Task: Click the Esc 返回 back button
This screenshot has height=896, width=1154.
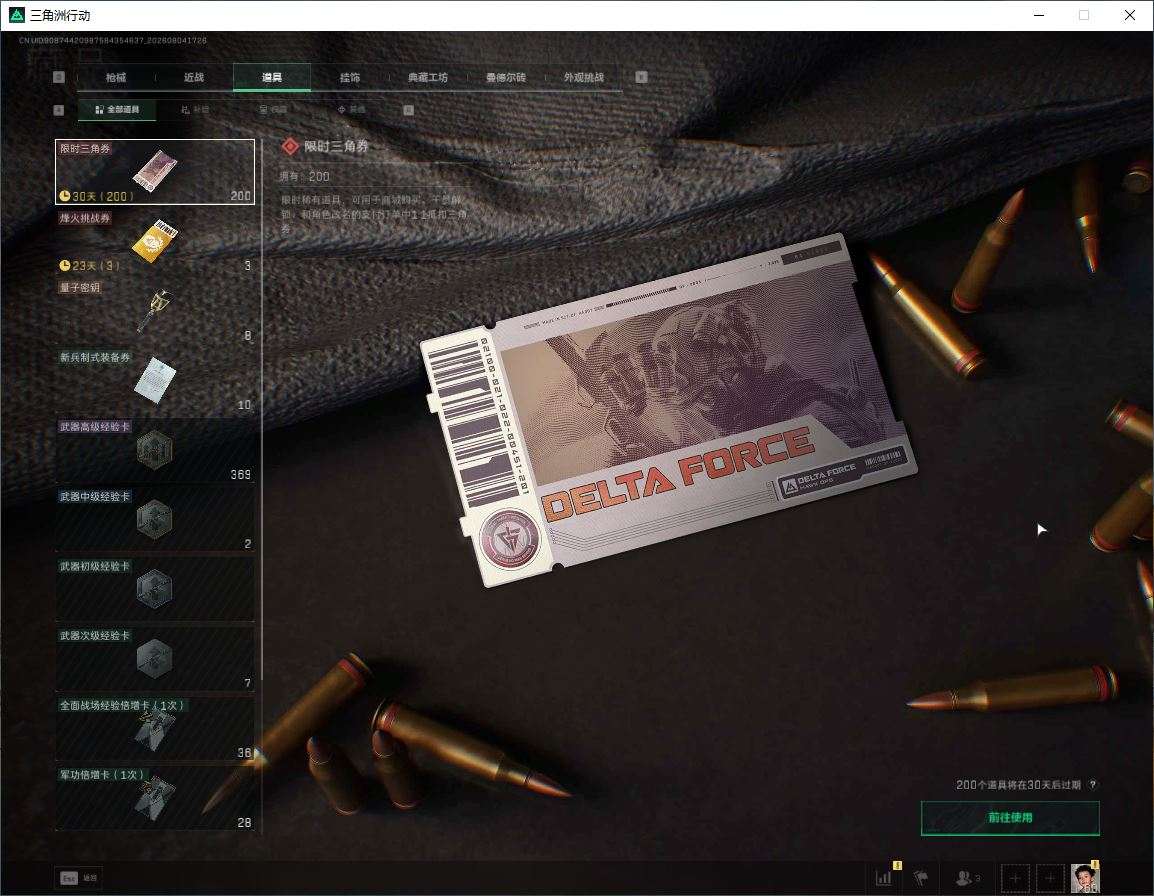Action: point(79,878)
